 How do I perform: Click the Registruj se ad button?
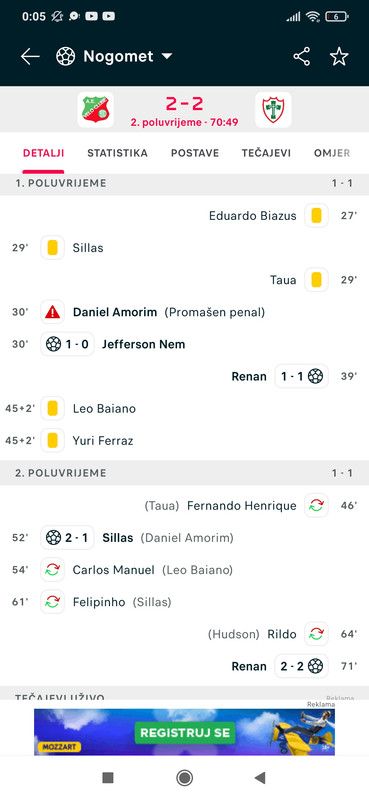(x=185, y=733)
